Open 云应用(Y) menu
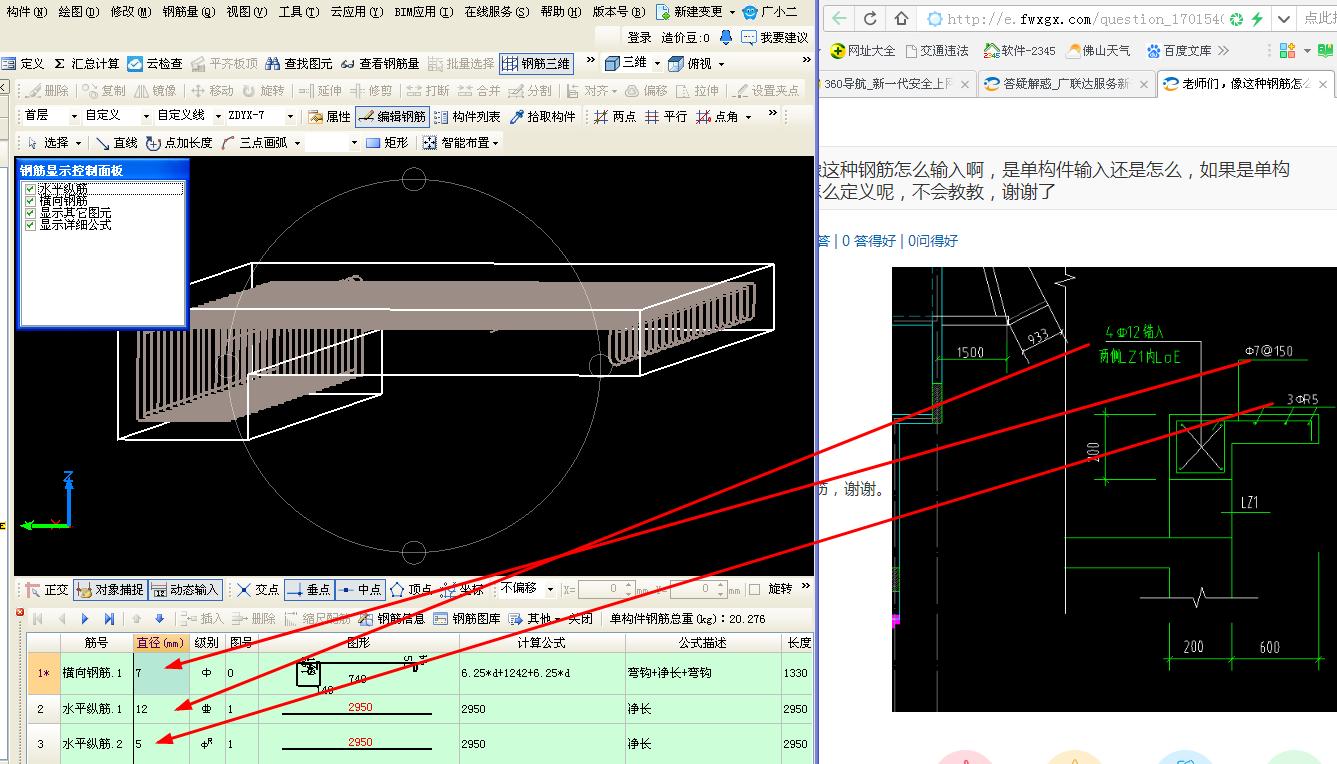 (x=356, y=12)
